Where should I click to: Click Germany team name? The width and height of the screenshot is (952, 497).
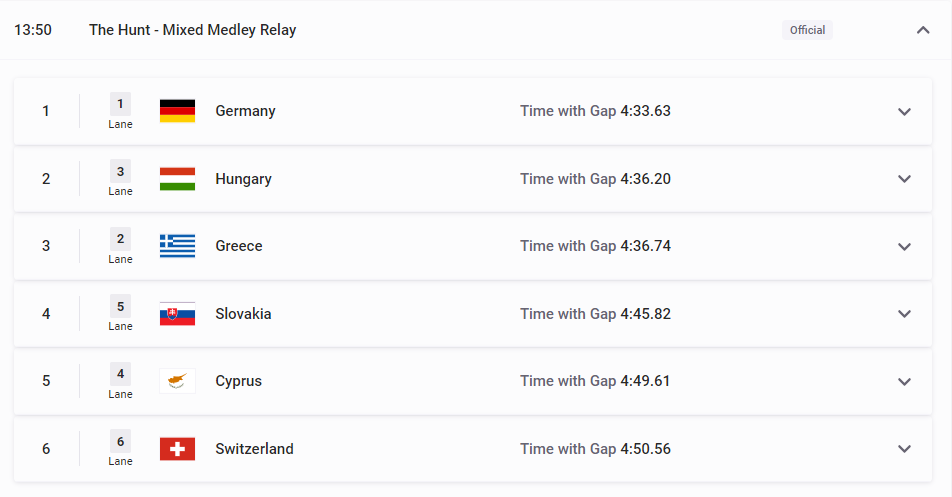245,111
